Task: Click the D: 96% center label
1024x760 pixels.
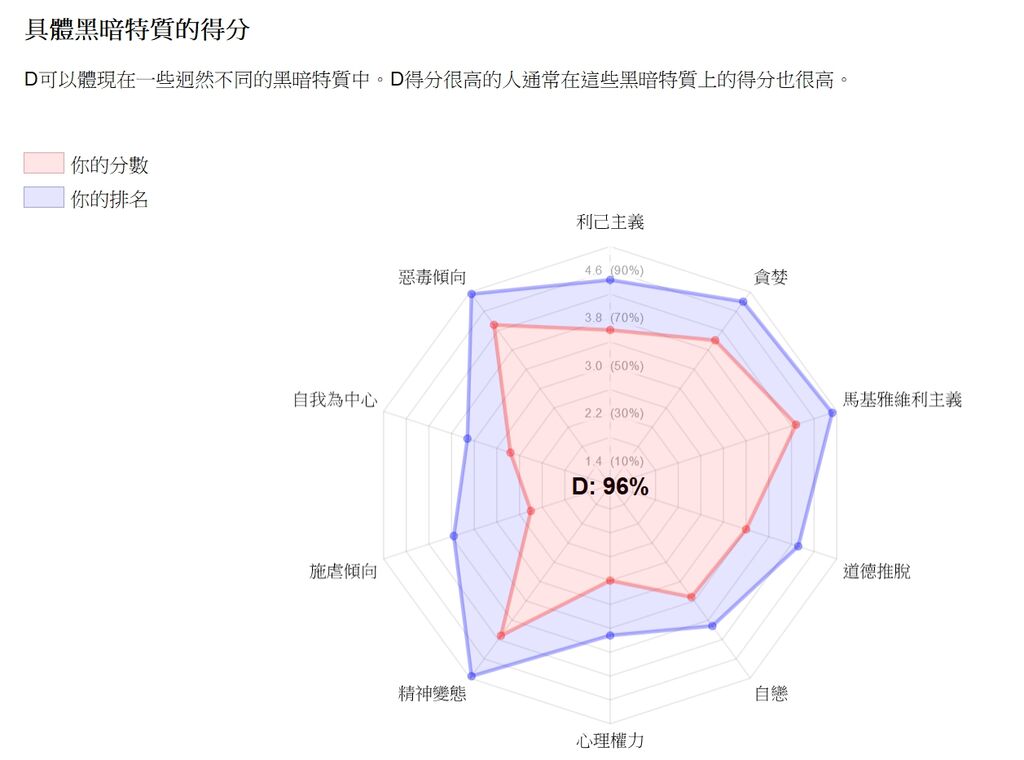Action: (610, 486)
